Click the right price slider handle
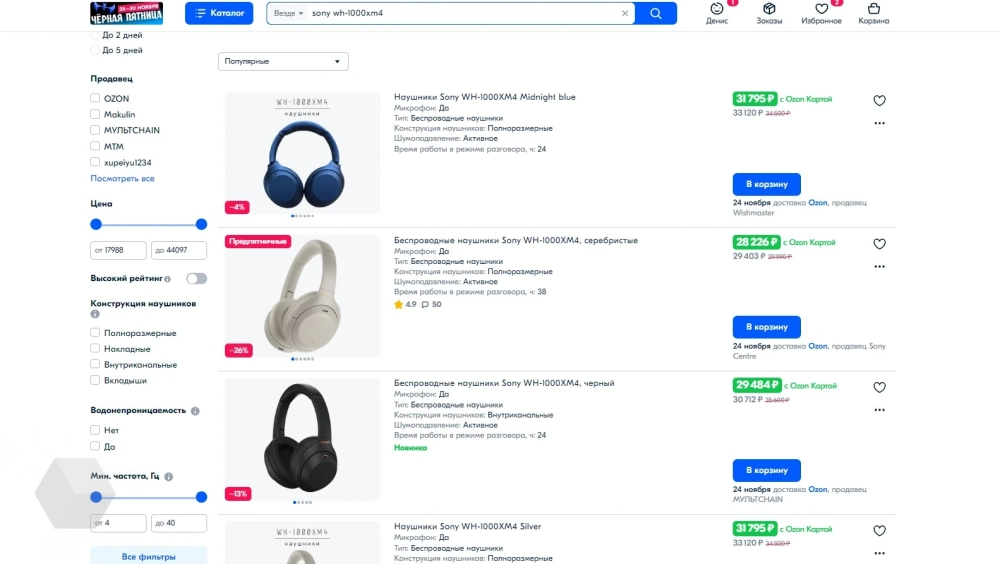1000x564 pixels. 201,224
